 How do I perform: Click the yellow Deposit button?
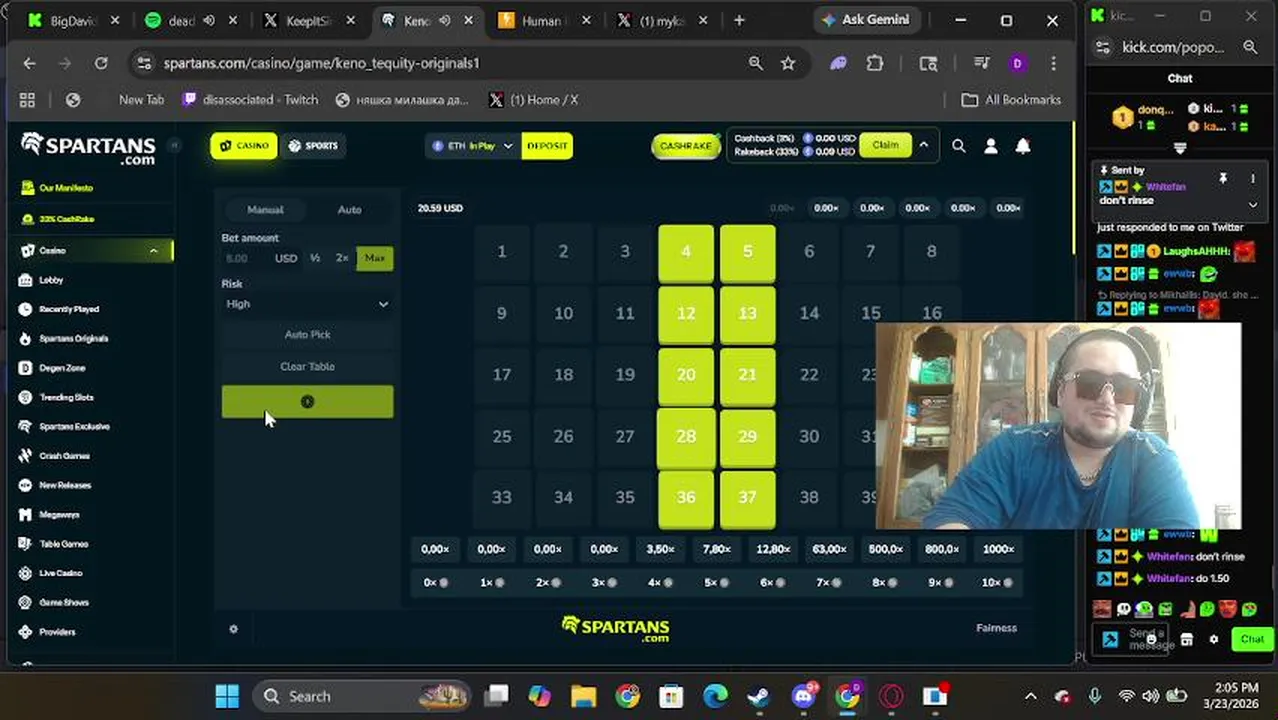tap(547, 146)
